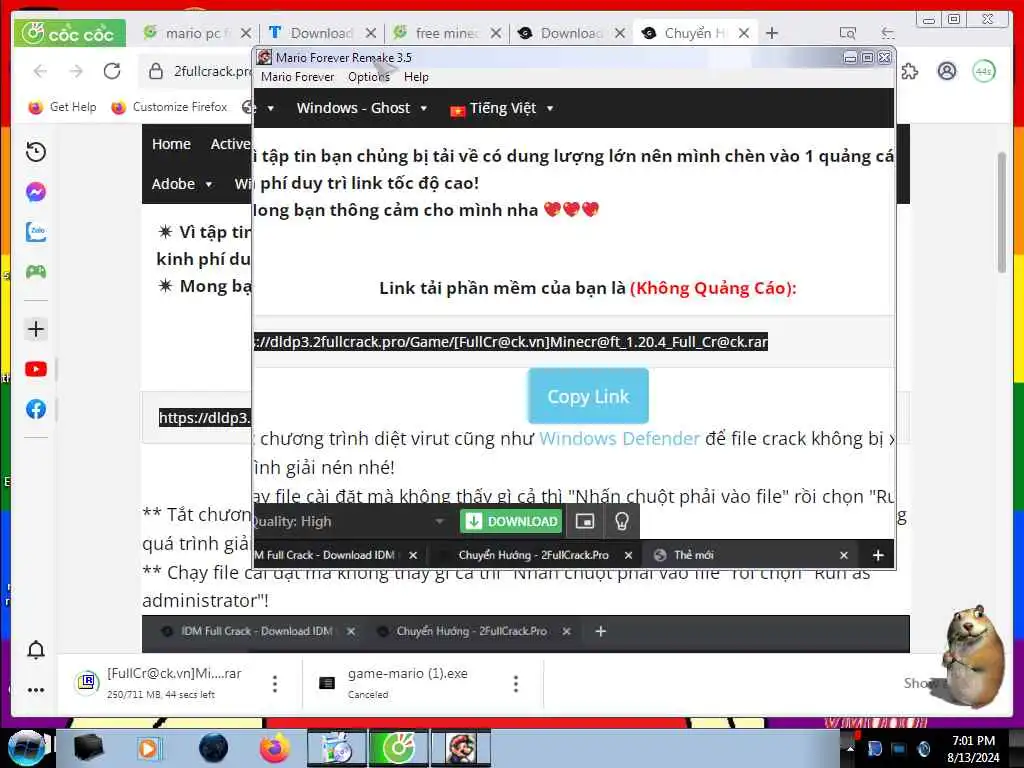Open Zalo from the browser sidebar
The height and width of the screenshot is (768, 1024).
(36, 231)
